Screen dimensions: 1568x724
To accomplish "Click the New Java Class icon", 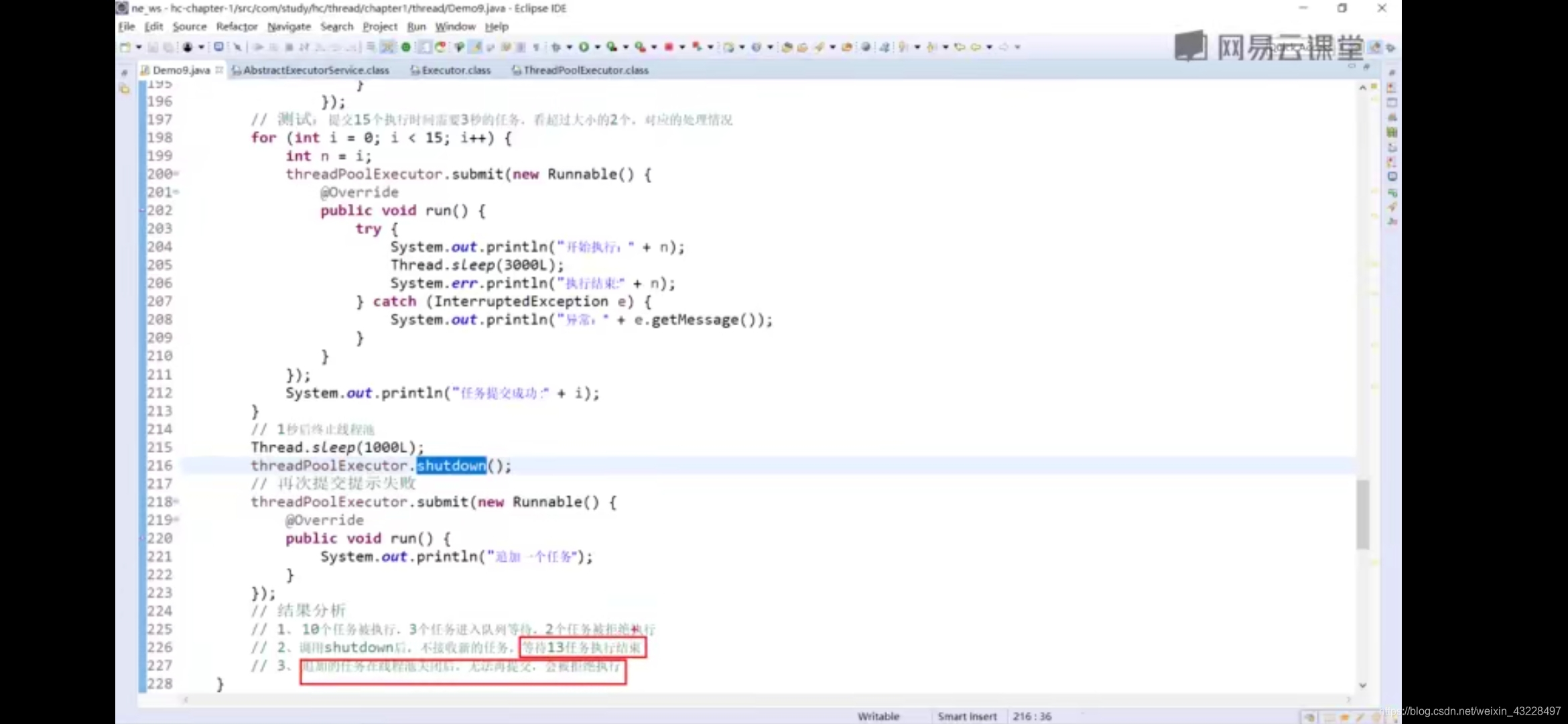I will [x=756, y=47].
